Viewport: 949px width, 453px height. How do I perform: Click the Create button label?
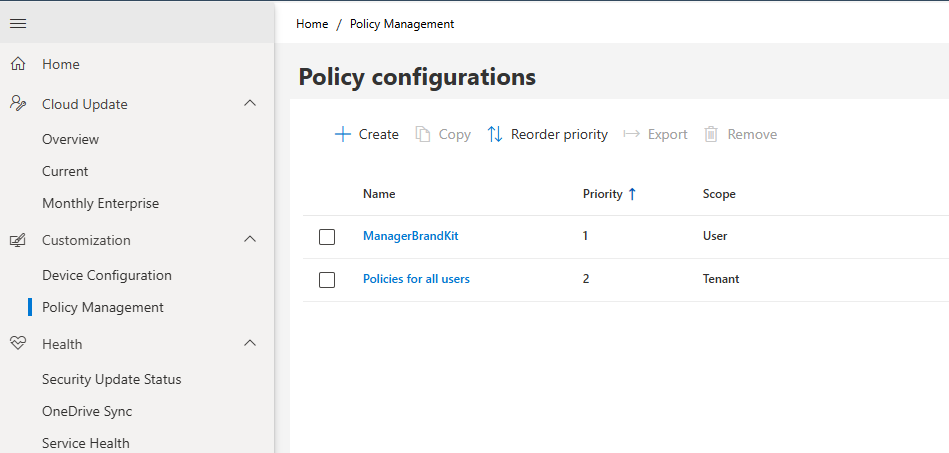pos(379,134)
